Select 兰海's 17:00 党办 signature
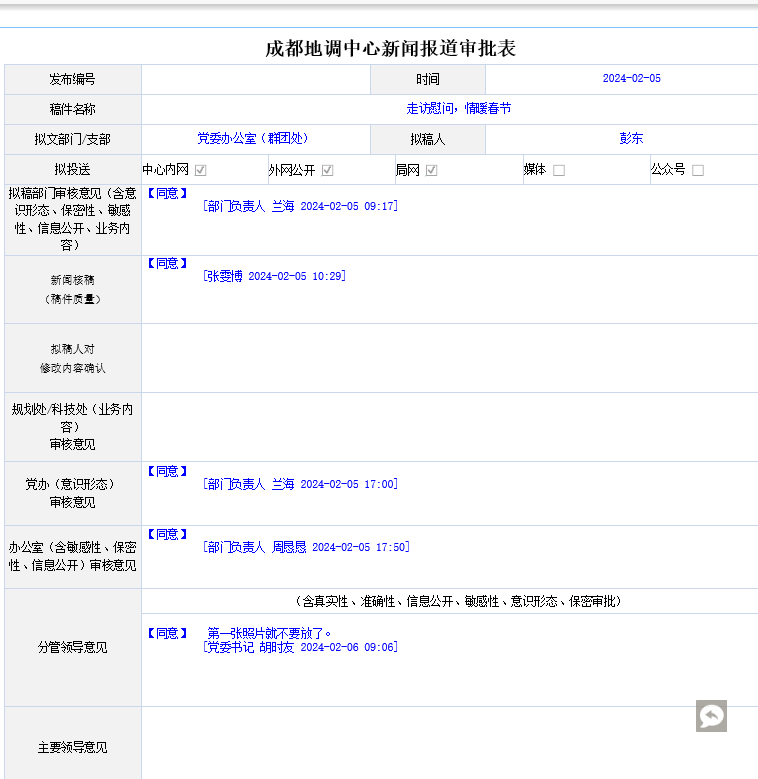The width and height of the screenshot is (758, 779). pos(300,484)
